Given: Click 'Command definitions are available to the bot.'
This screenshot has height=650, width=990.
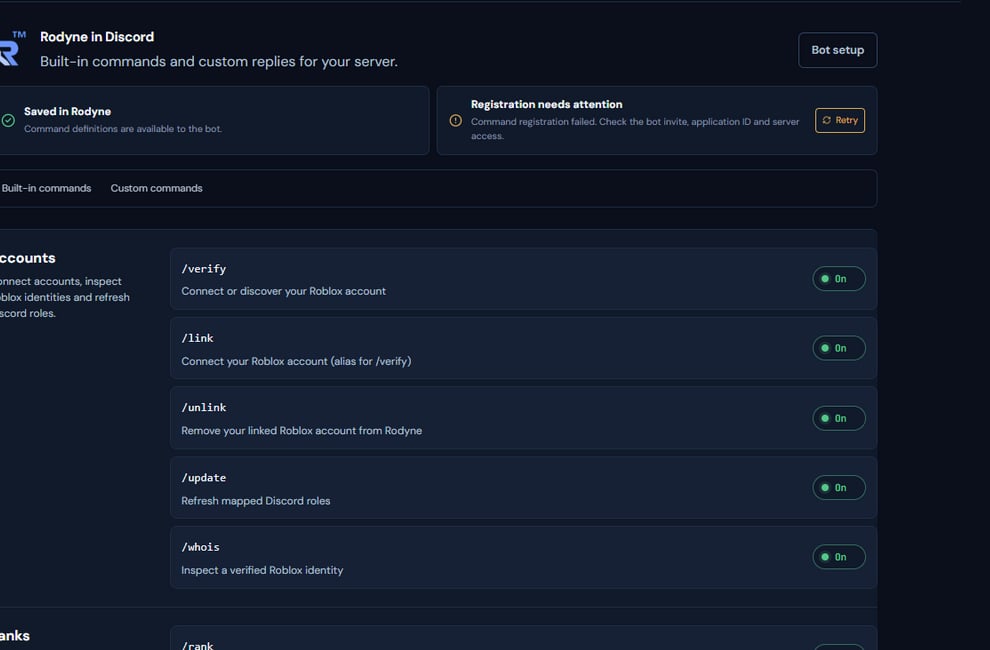Looking at the screenshot, I should point(123,129).
